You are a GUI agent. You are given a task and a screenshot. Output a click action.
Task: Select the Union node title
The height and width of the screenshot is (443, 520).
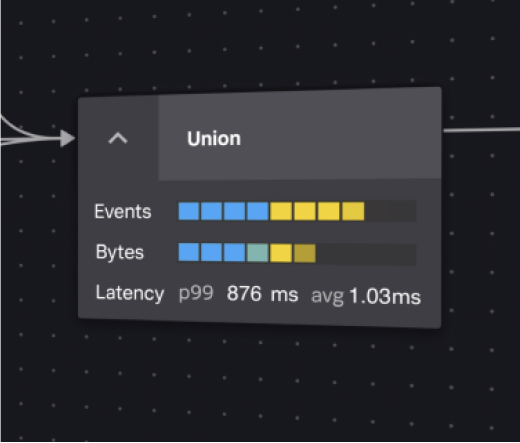(214, 139)
